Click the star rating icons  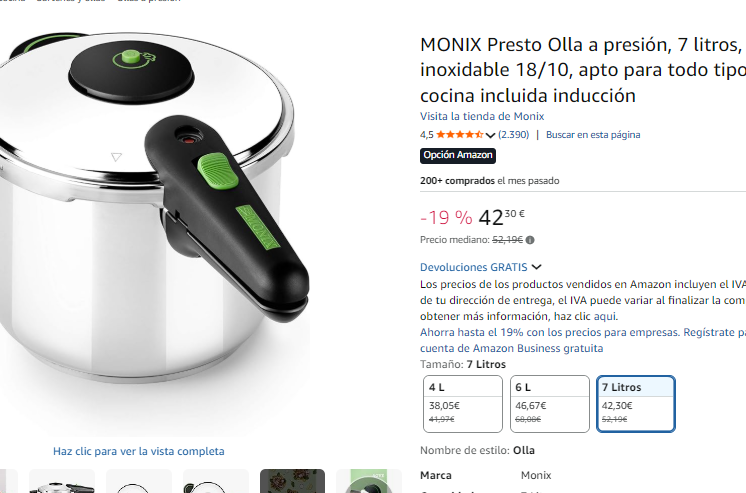[460, 135]
